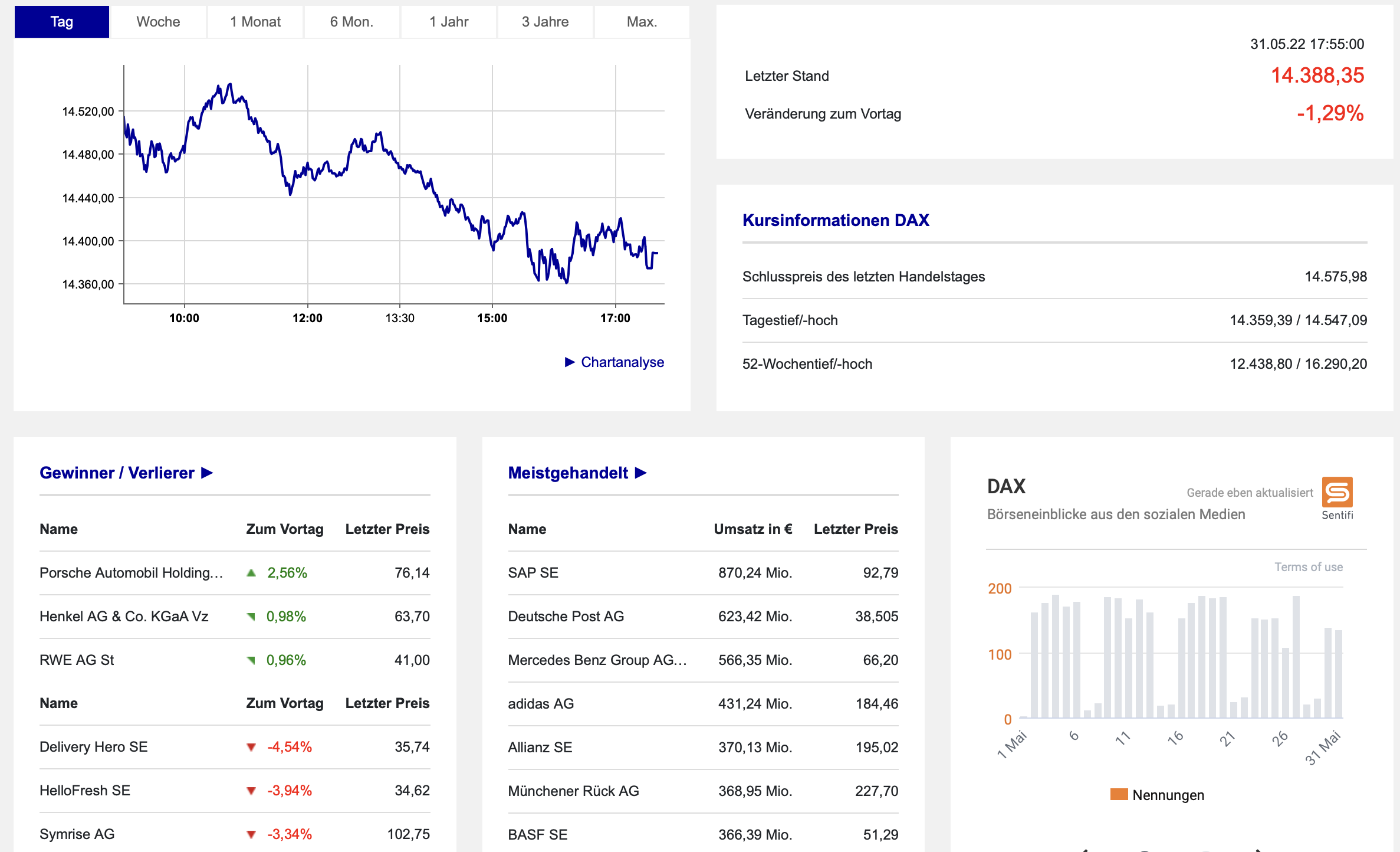Click the 14.388,35 Letzter Stand value
The image size is (1400, 852).
click(1317, 76)
